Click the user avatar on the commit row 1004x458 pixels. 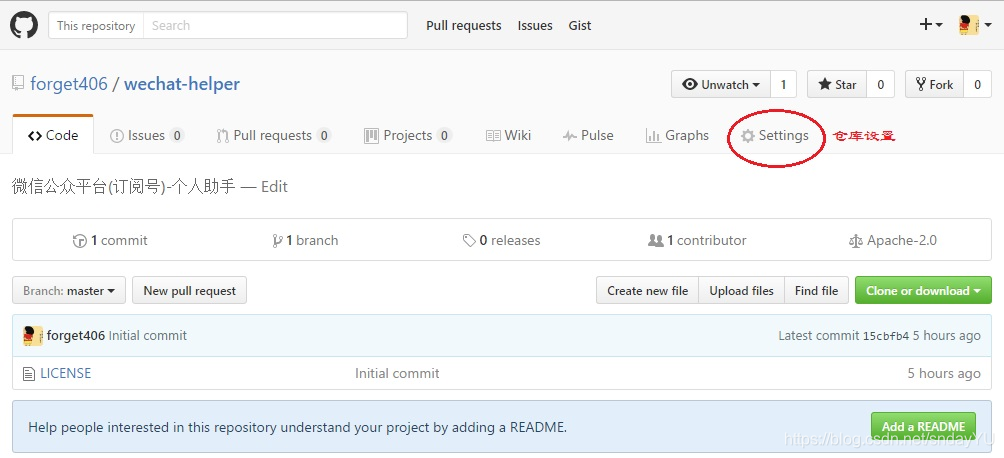coord(33,336)
